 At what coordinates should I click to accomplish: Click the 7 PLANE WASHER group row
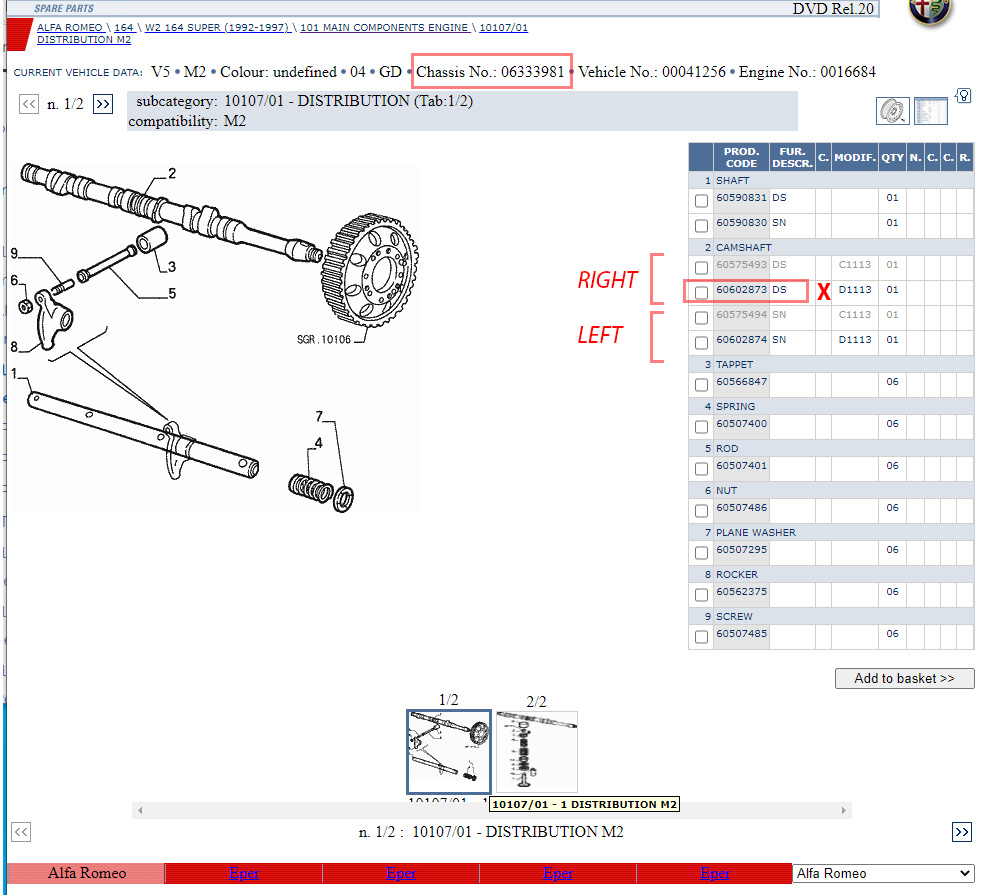coord(831,532)
